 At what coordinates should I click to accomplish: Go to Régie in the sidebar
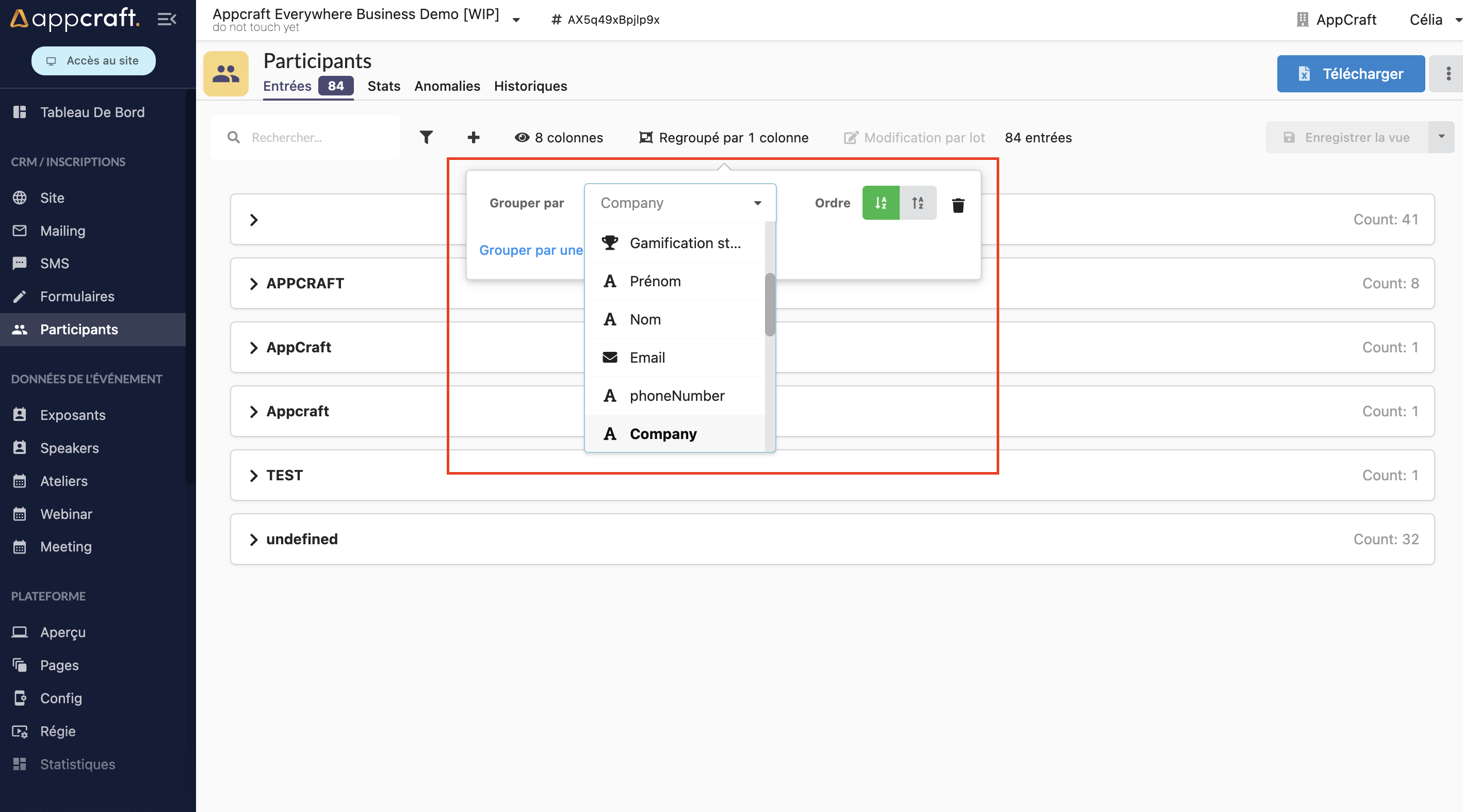click(57, 731)
